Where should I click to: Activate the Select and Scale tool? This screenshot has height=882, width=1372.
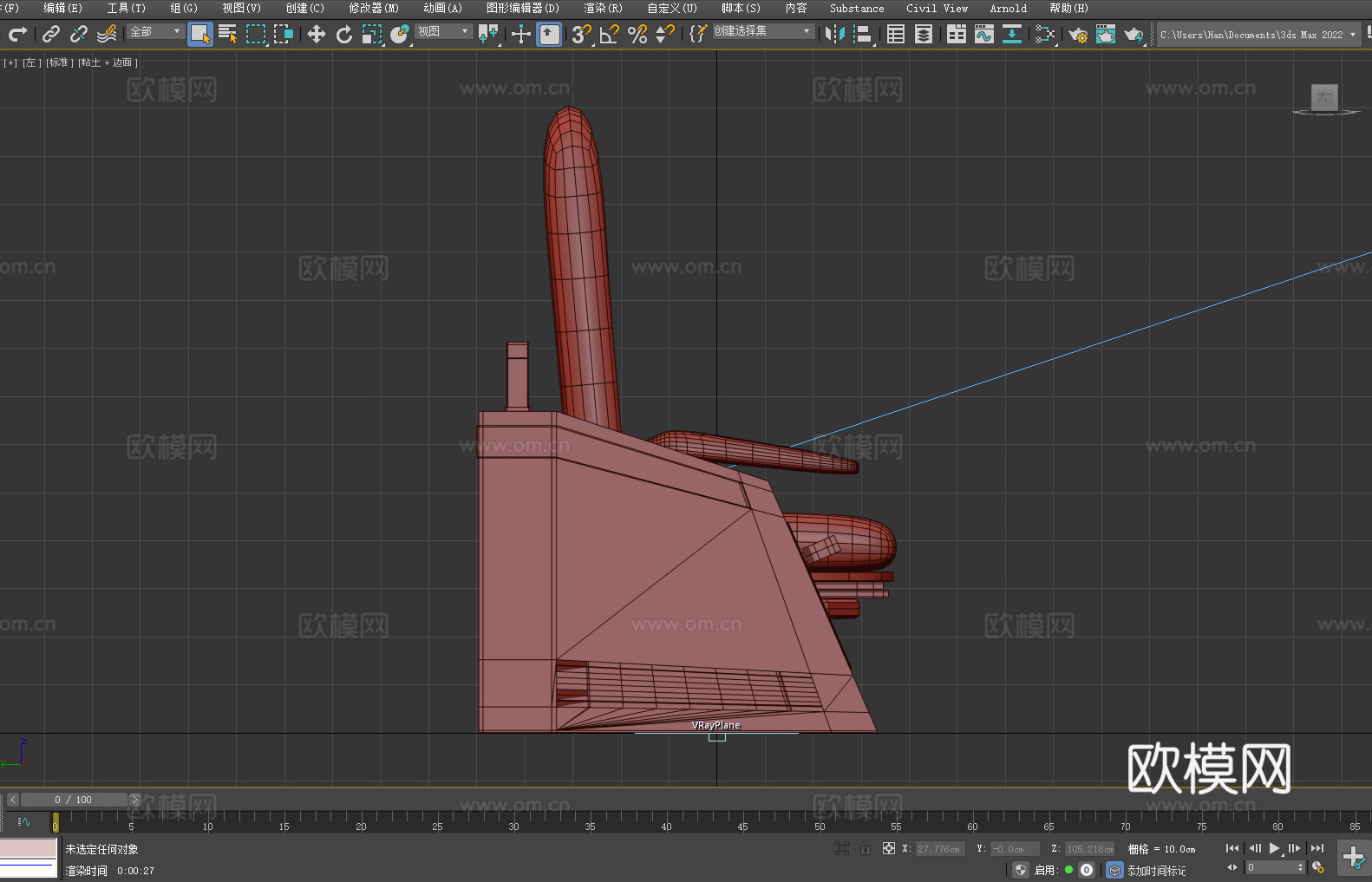(372, 34)
